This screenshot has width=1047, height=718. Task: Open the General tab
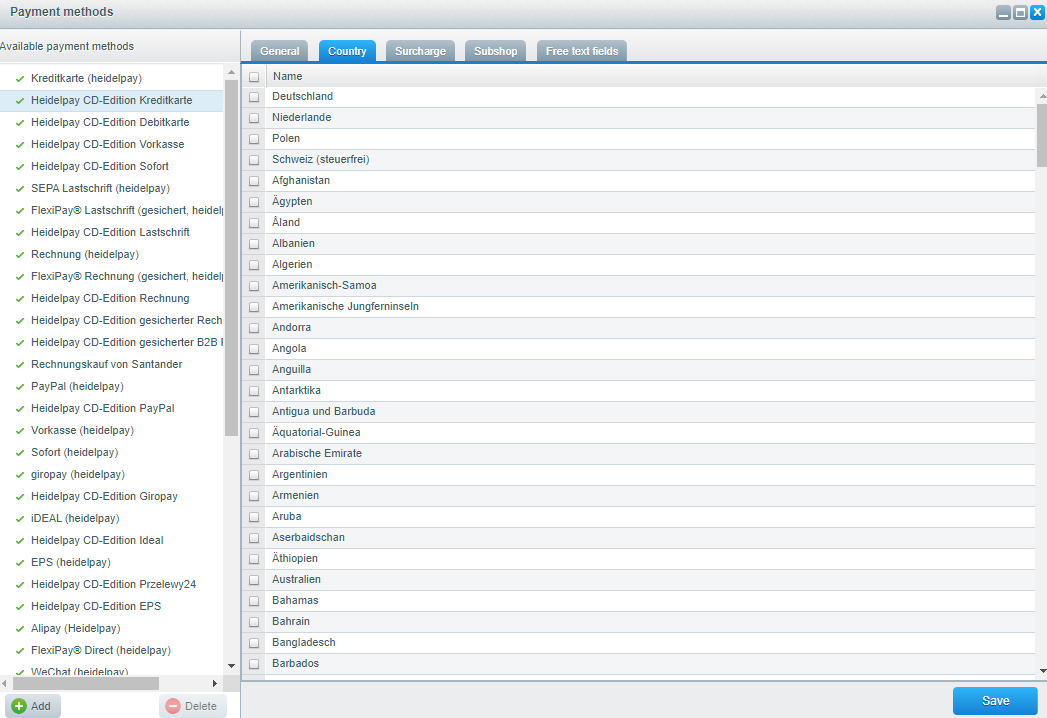click(280, 51)
